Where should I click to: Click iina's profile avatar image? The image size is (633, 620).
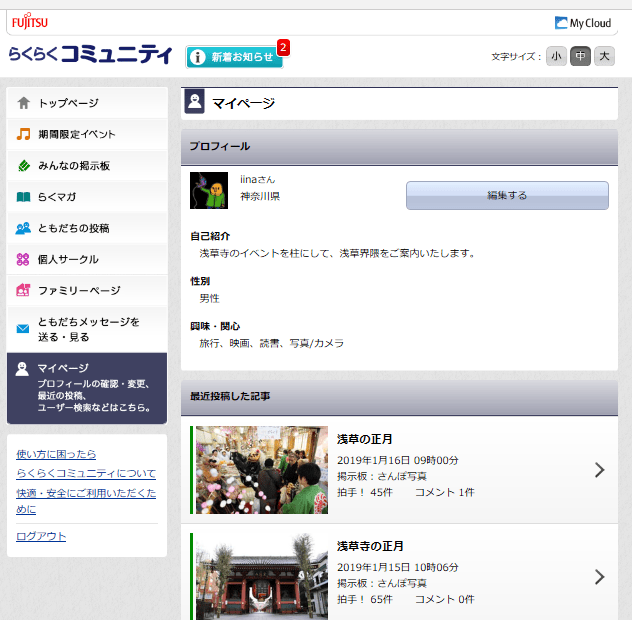(x=209, y=191)
